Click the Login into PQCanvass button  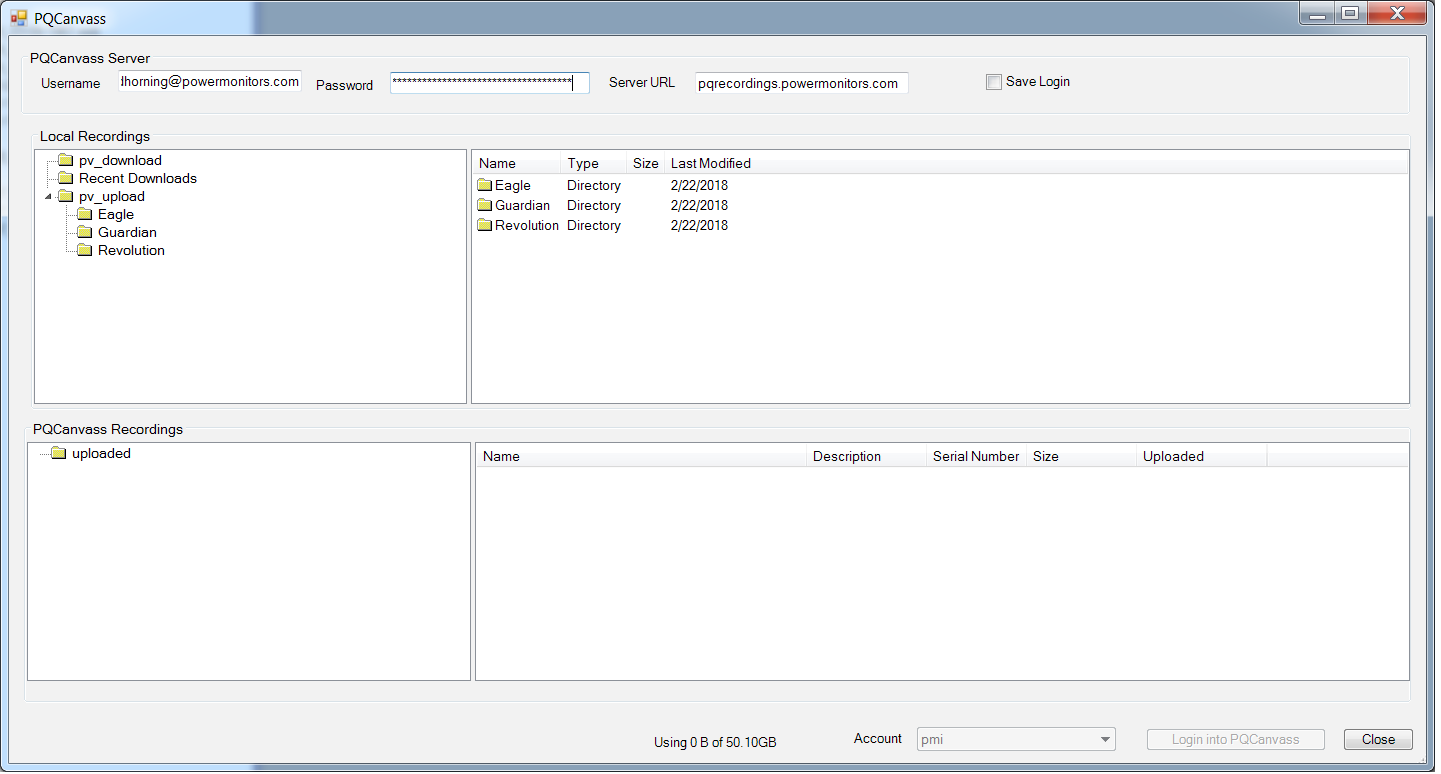(x=1235, y=739)
